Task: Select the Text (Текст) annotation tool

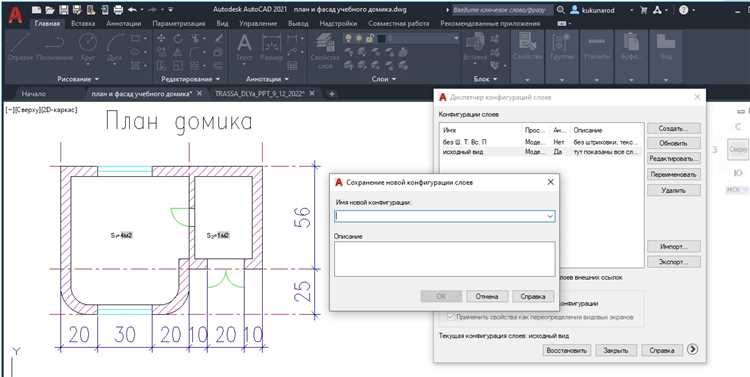Action: [244, 48]
